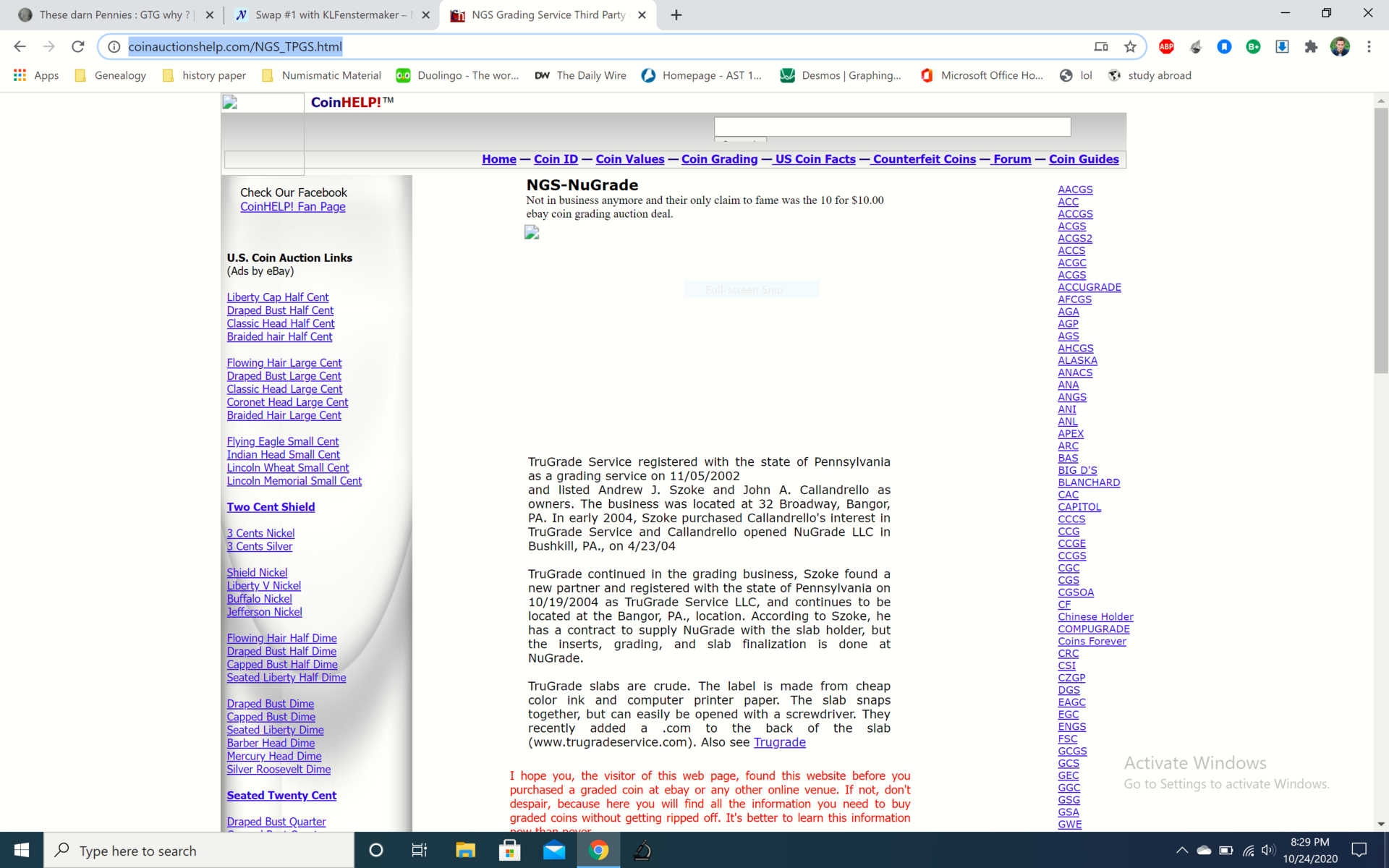Show hidden system tray icons
Viewport: 1389px width, 868px height.
1181,851
